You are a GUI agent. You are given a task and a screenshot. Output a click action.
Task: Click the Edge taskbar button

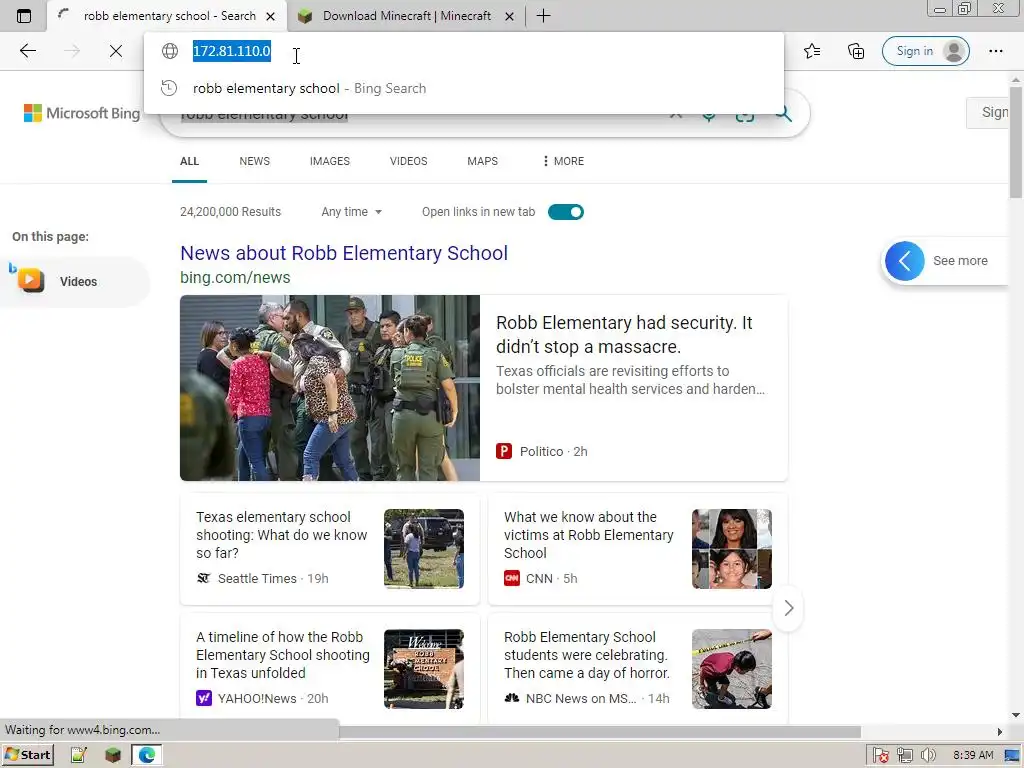147,755
